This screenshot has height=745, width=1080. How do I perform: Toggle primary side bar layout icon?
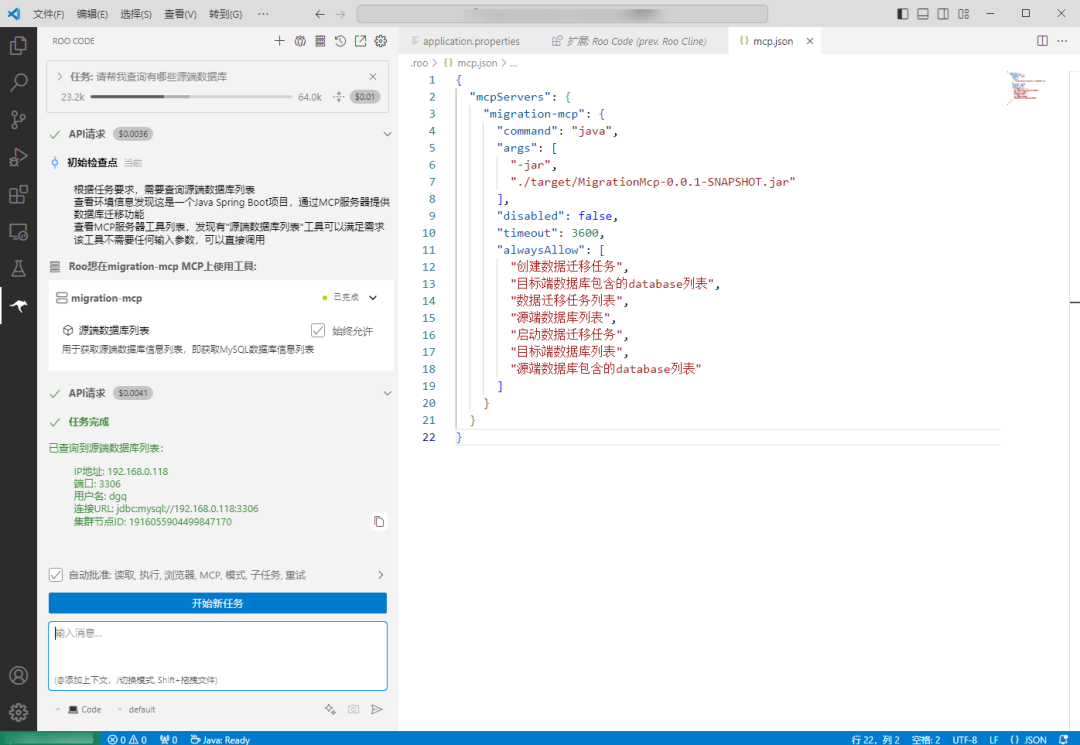[902, 14]
